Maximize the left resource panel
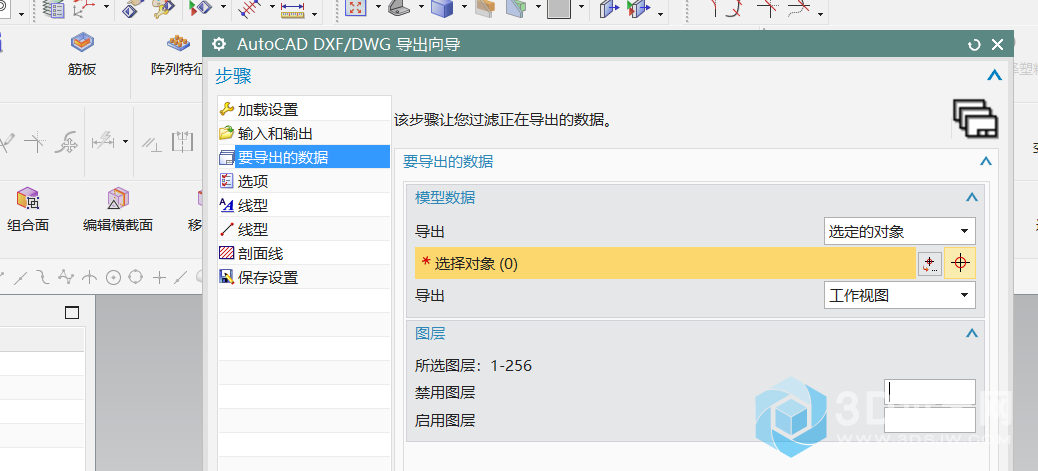 [72, 313]
